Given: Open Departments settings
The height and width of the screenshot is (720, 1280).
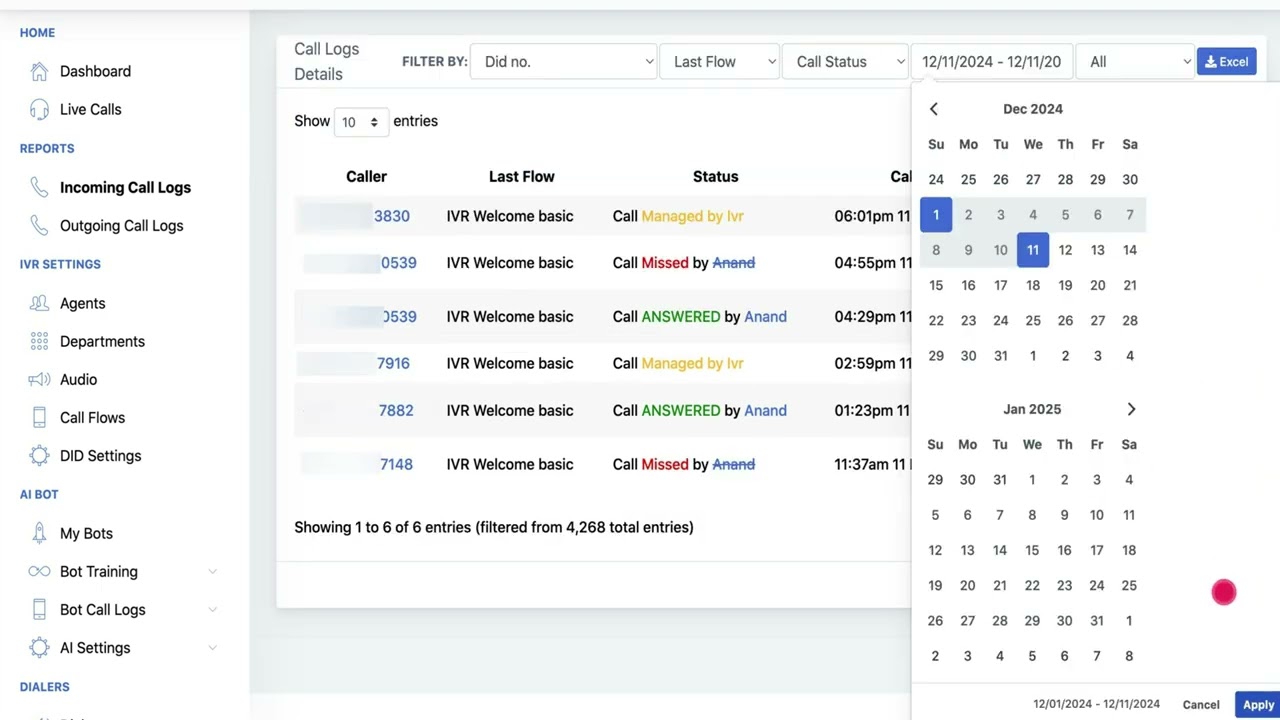Looking at the screenshot, I should pyautogui.click(x=102, y=341).
